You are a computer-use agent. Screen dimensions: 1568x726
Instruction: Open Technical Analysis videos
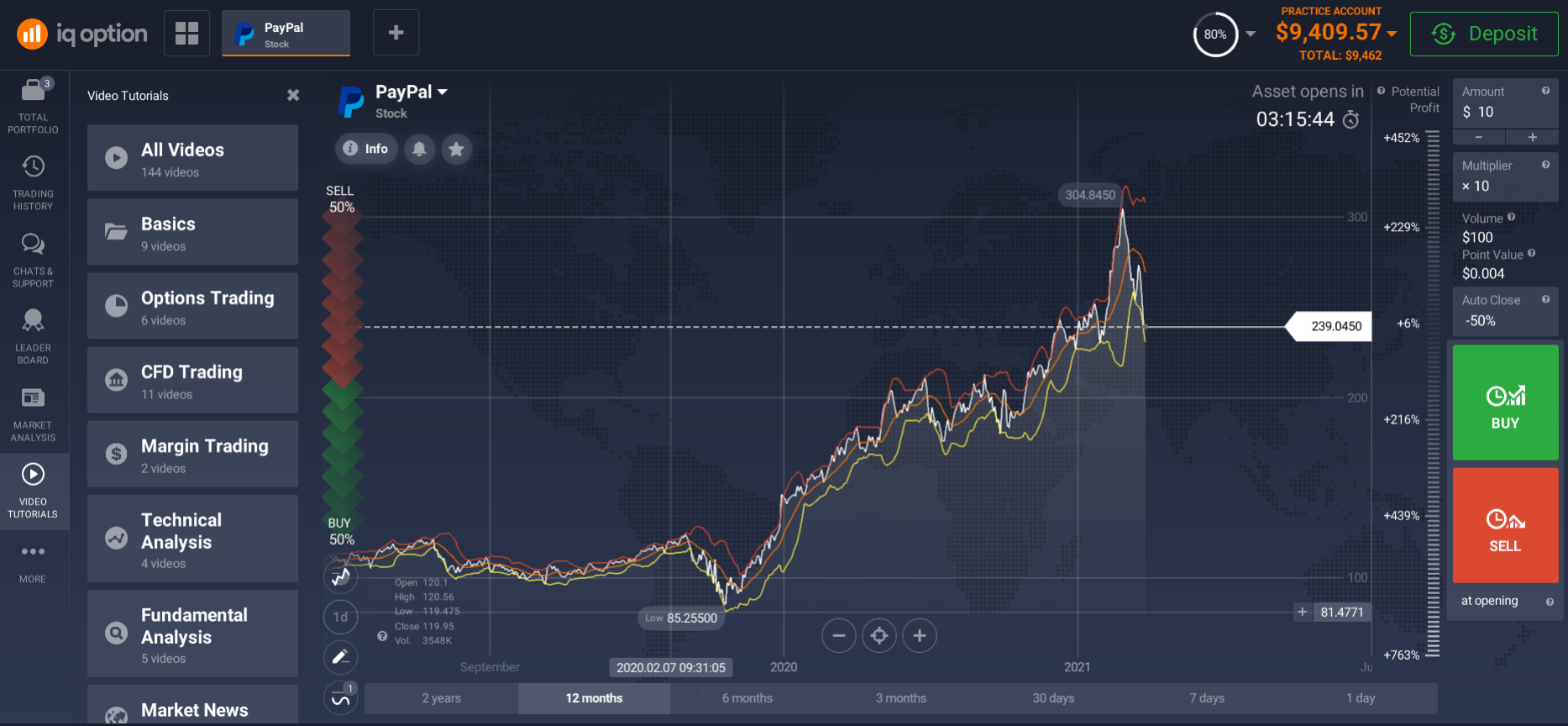pyautogui.click(x=192, y=539)
